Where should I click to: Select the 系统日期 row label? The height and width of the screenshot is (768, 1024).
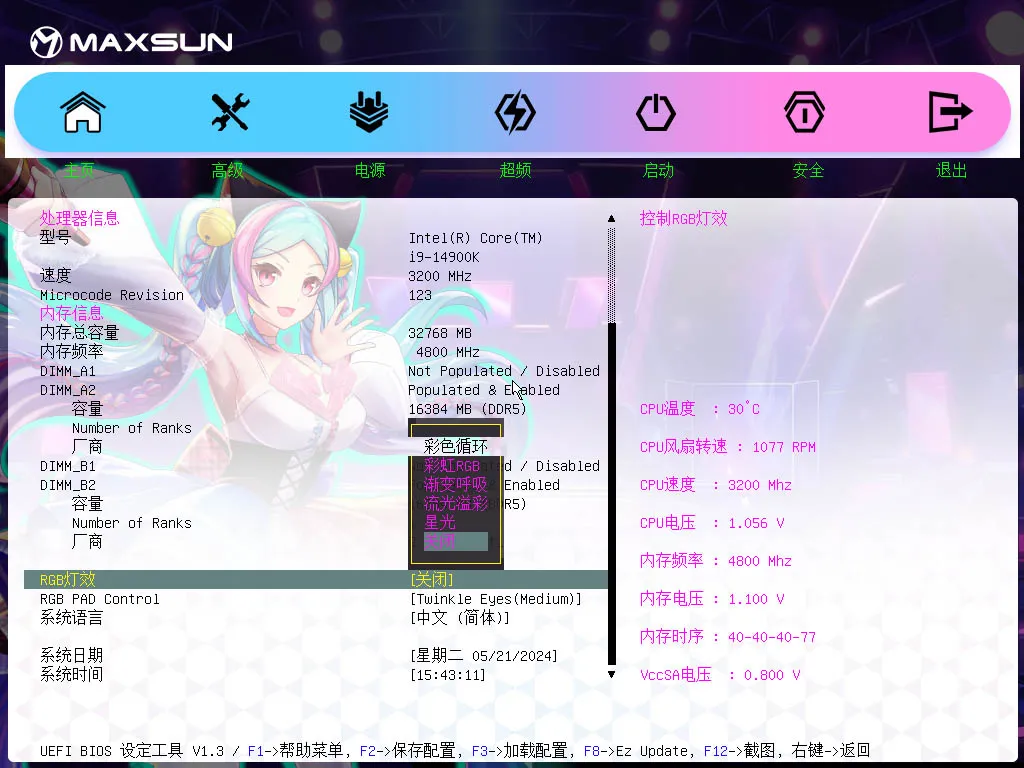click(71, 656)
